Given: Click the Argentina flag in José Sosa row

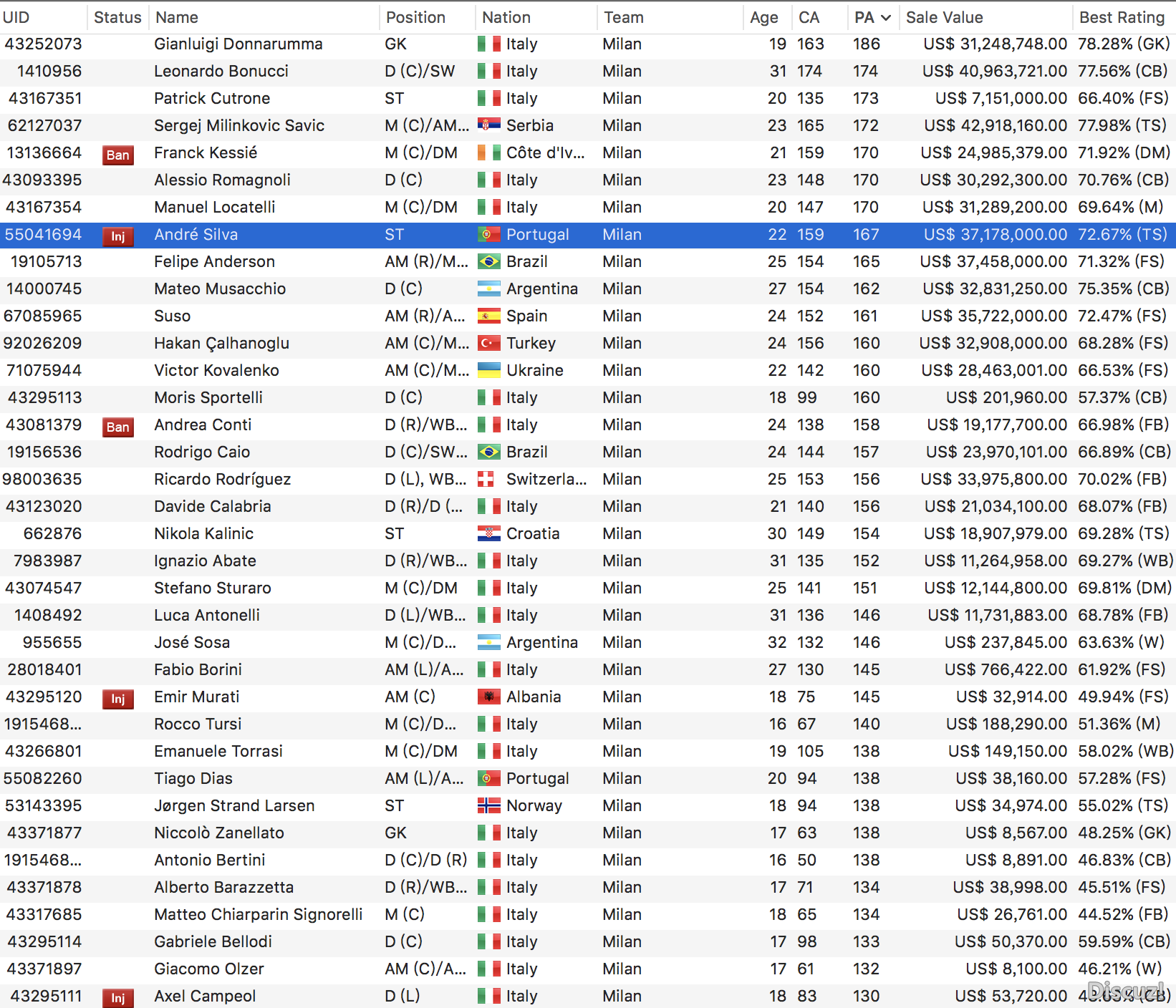Looking at the screenshot, I should click(489, 642).
